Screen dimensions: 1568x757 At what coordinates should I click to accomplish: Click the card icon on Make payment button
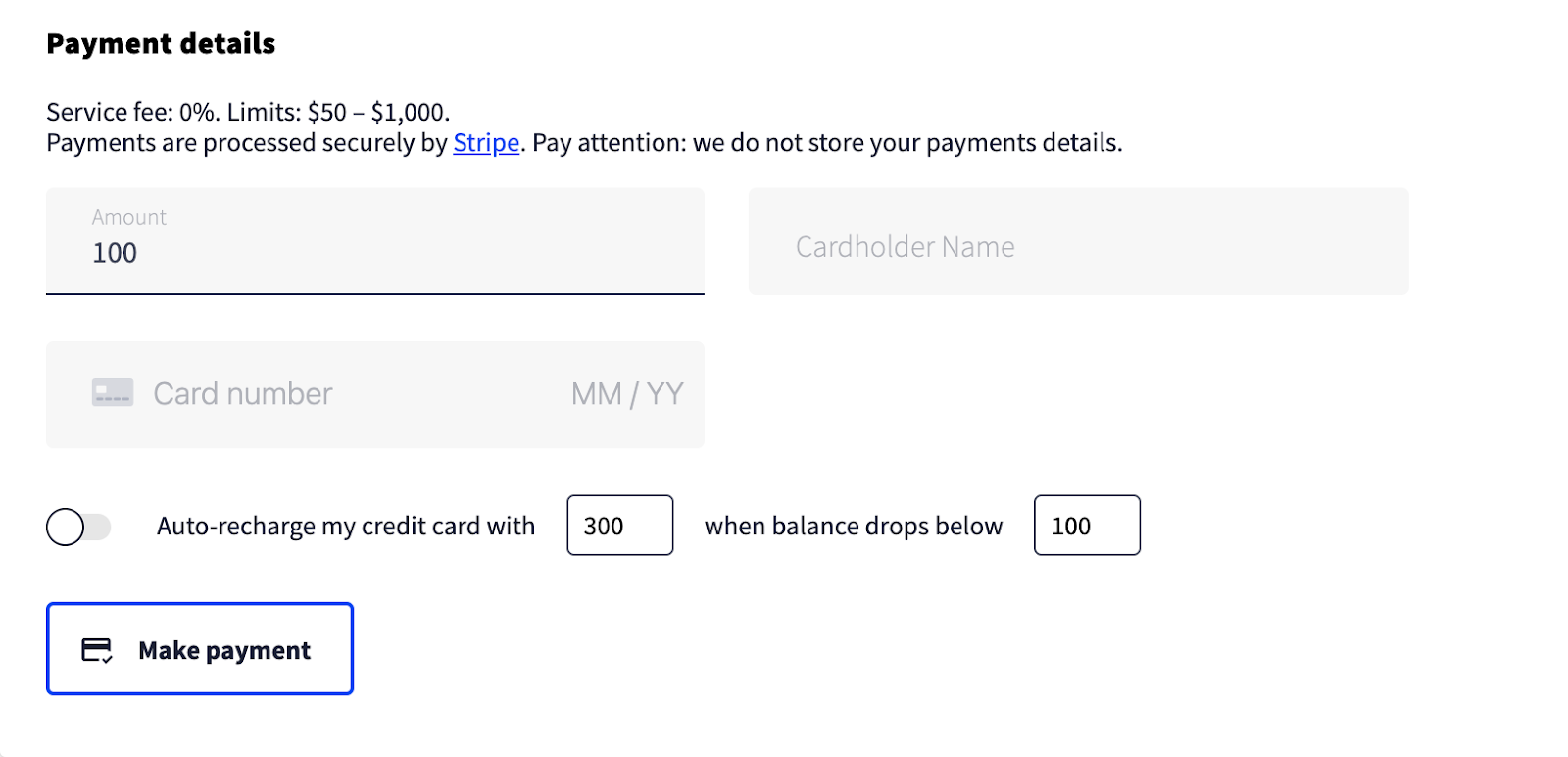tap(97, 650)
